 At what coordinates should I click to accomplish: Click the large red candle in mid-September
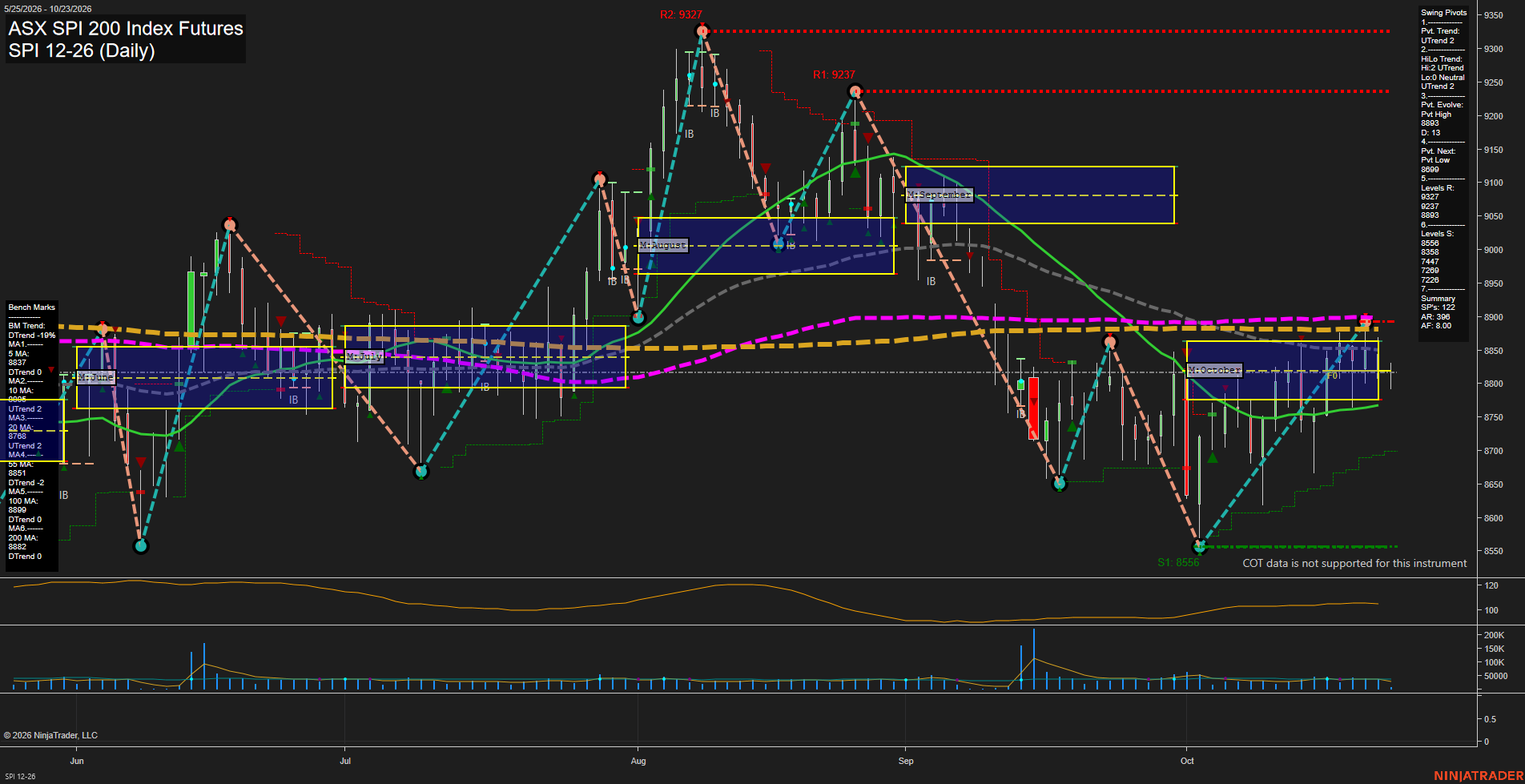(1034, 408)
